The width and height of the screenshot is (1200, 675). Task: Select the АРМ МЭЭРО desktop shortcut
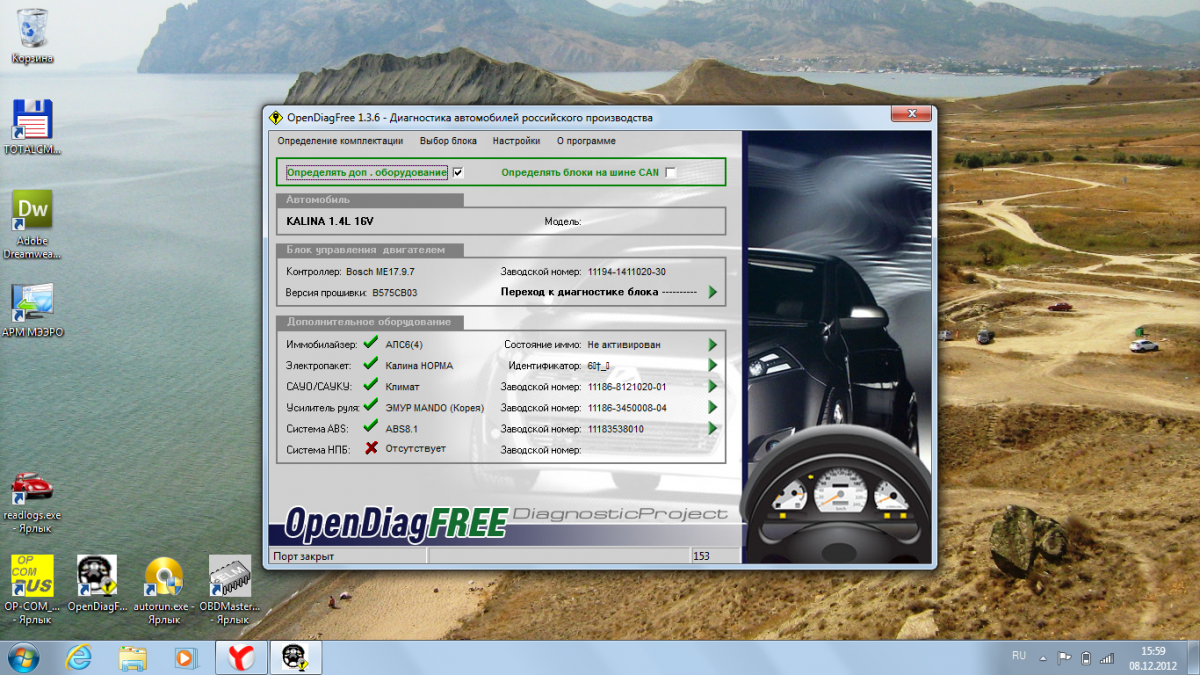pos(32,310)
